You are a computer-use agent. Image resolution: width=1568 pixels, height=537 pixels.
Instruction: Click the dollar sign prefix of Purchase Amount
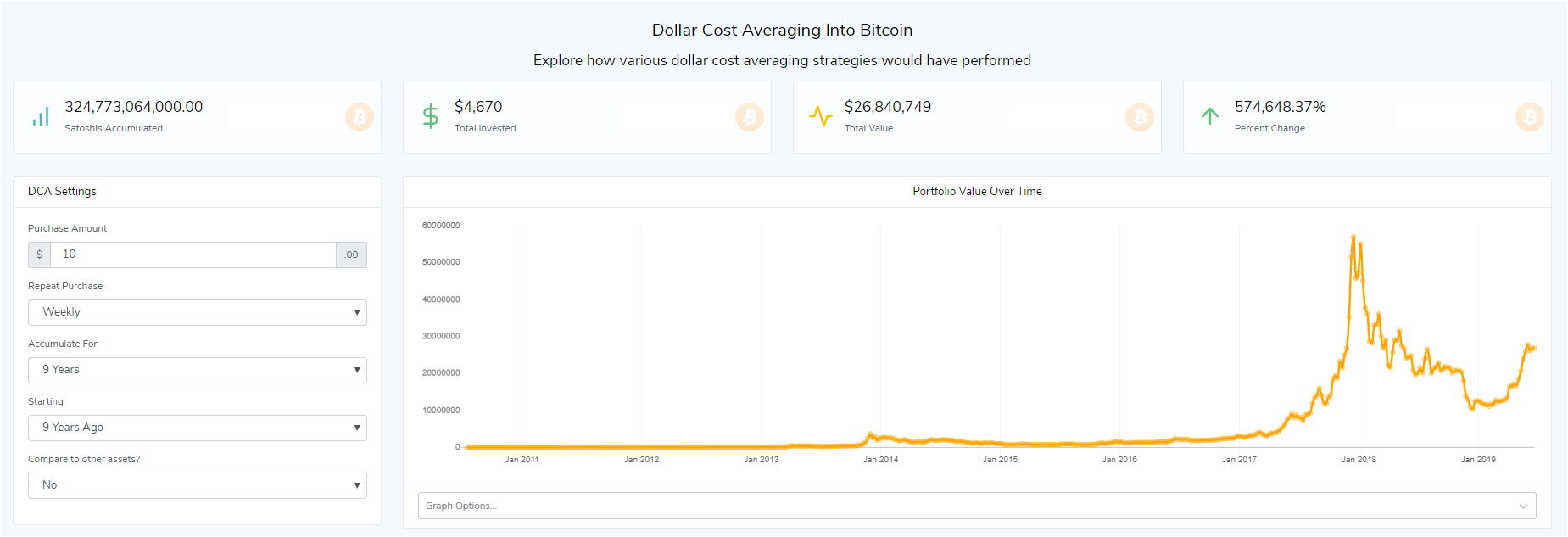point(39,255)
